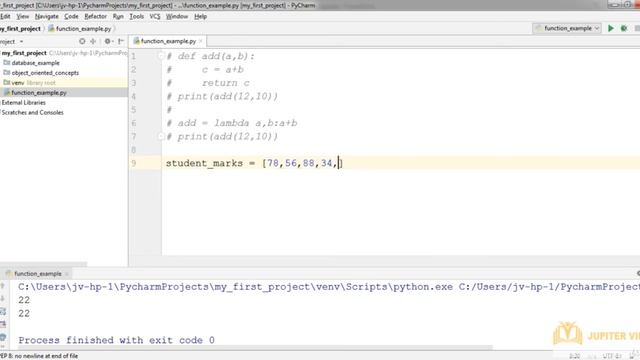The height and width of the screenshot is (360, 640).
Task: Open the function_example run configuration dropdown
Action: tap(567, 28)
